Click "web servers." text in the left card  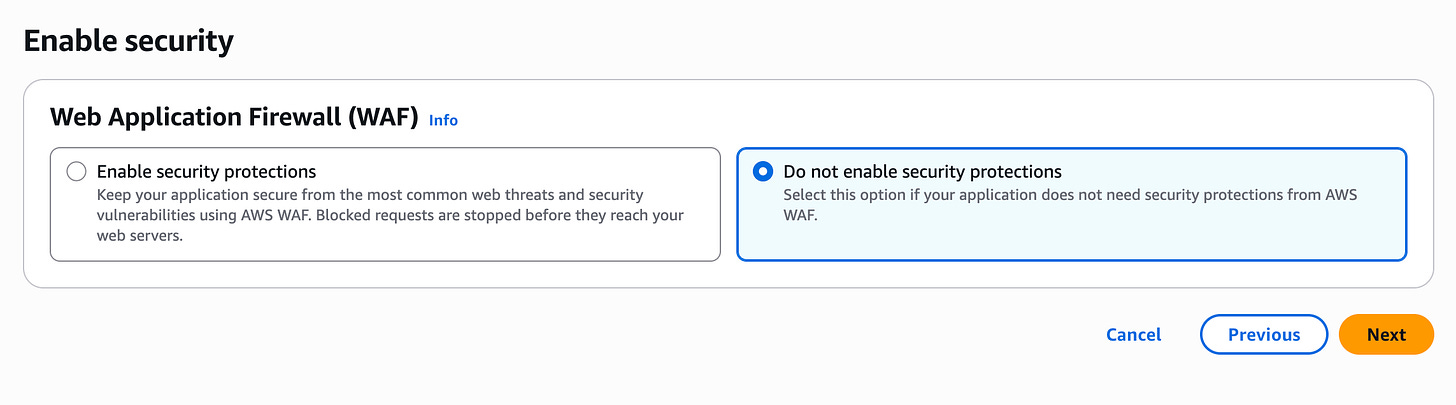[x=140, y=235]
